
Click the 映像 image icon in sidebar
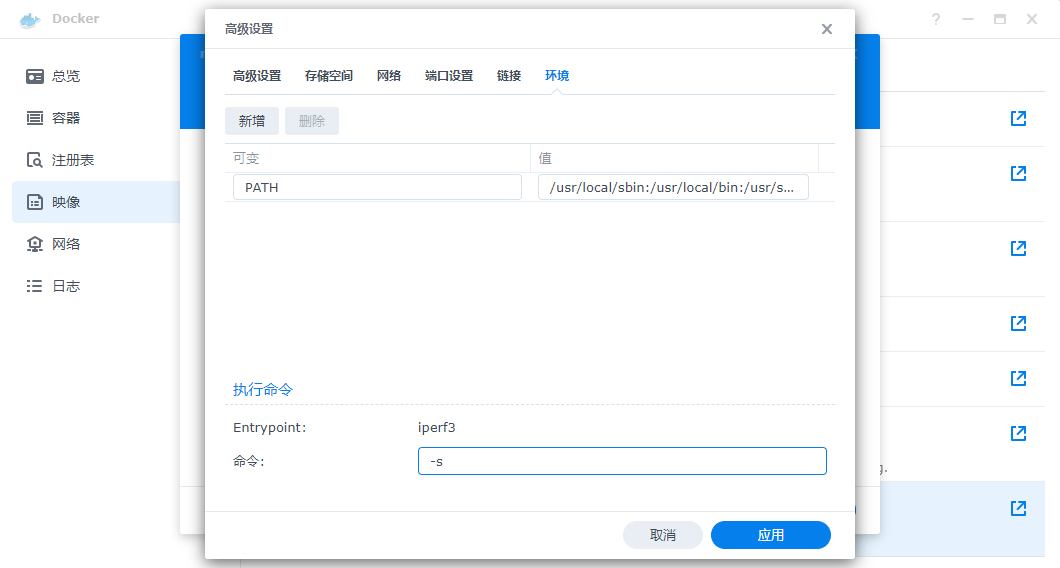(x=35, y=202)
